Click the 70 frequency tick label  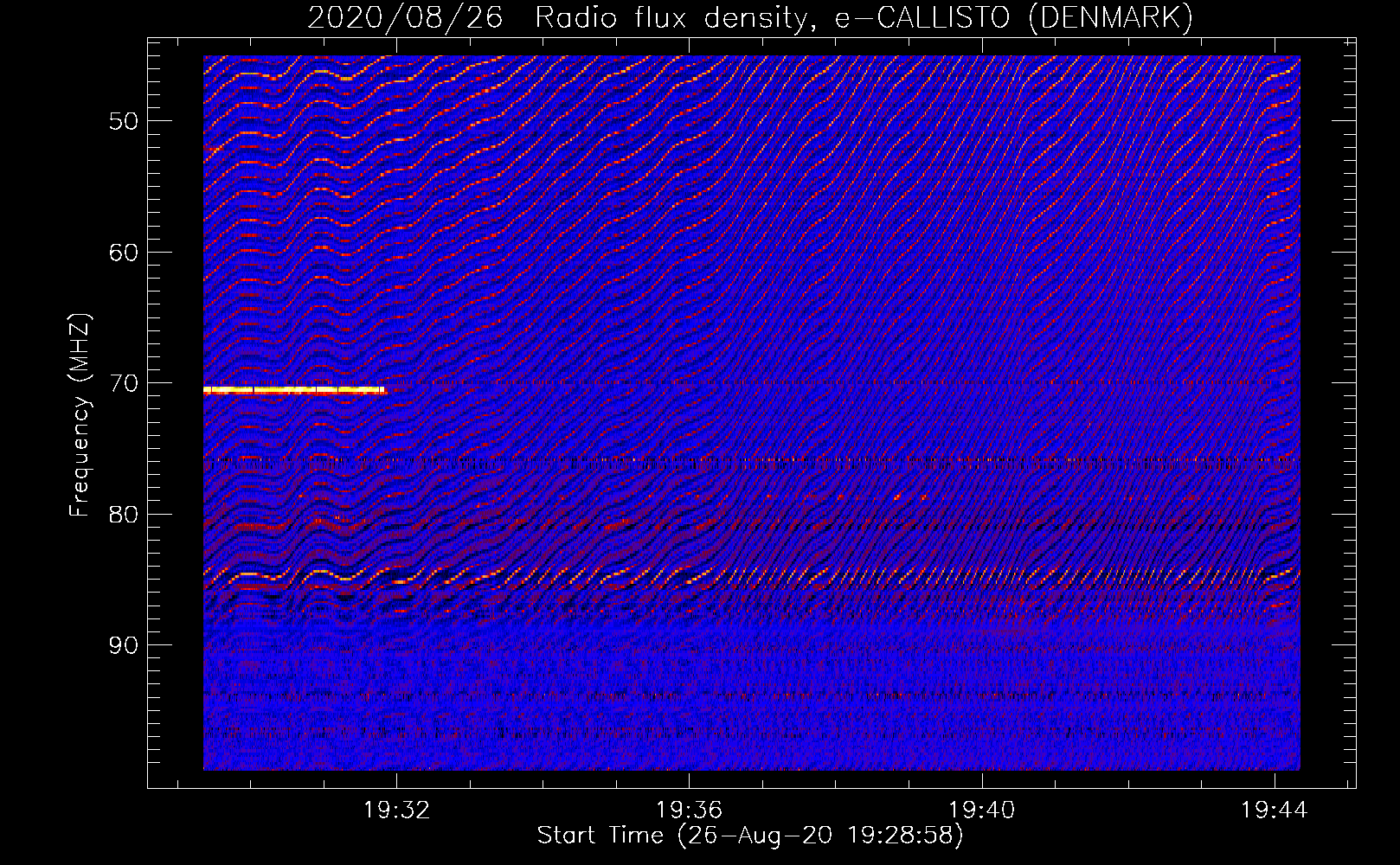124,383
